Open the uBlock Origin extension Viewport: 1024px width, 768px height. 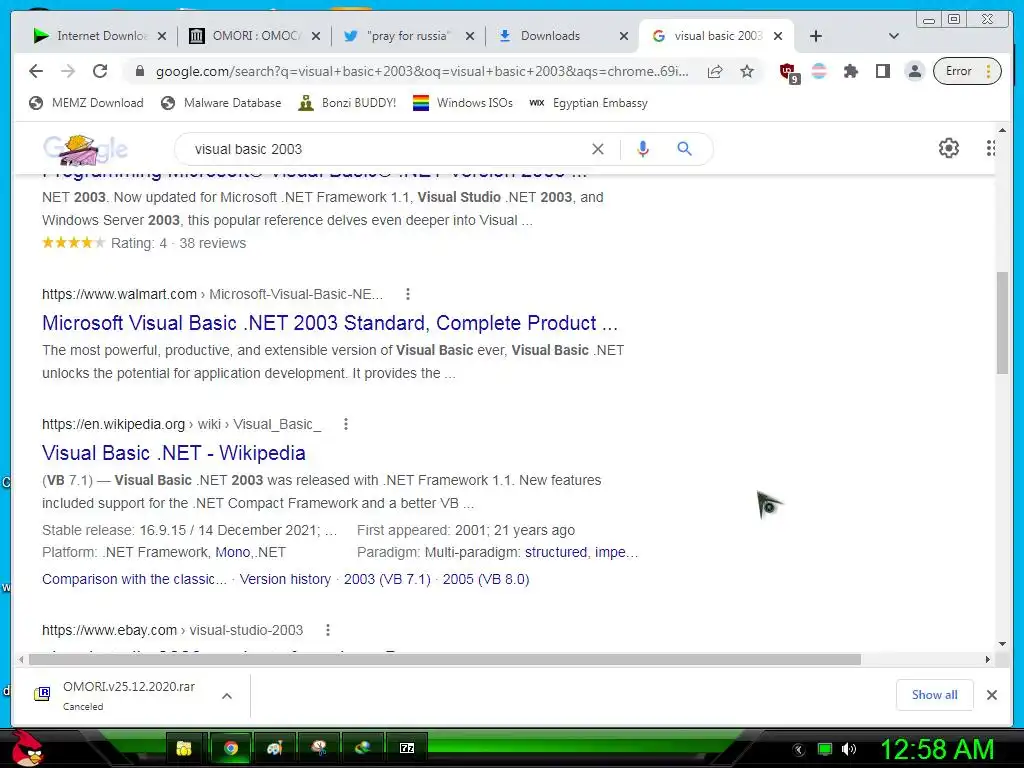(x=789, y=72)
